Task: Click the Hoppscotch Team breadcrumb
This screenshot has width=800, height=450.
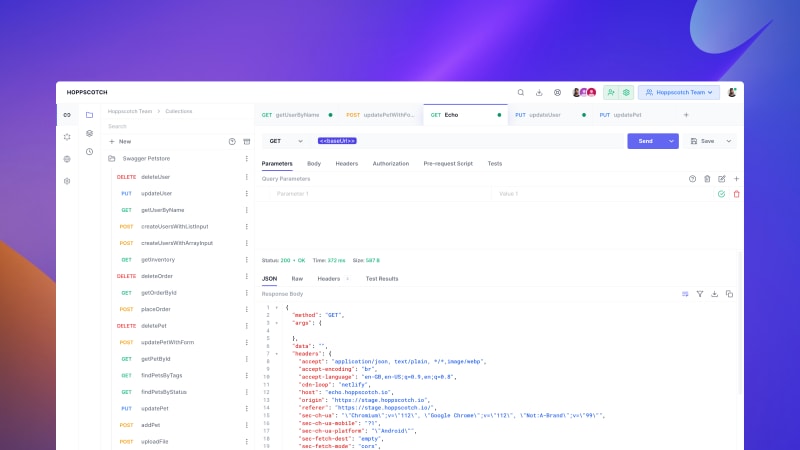Action: 130,111
